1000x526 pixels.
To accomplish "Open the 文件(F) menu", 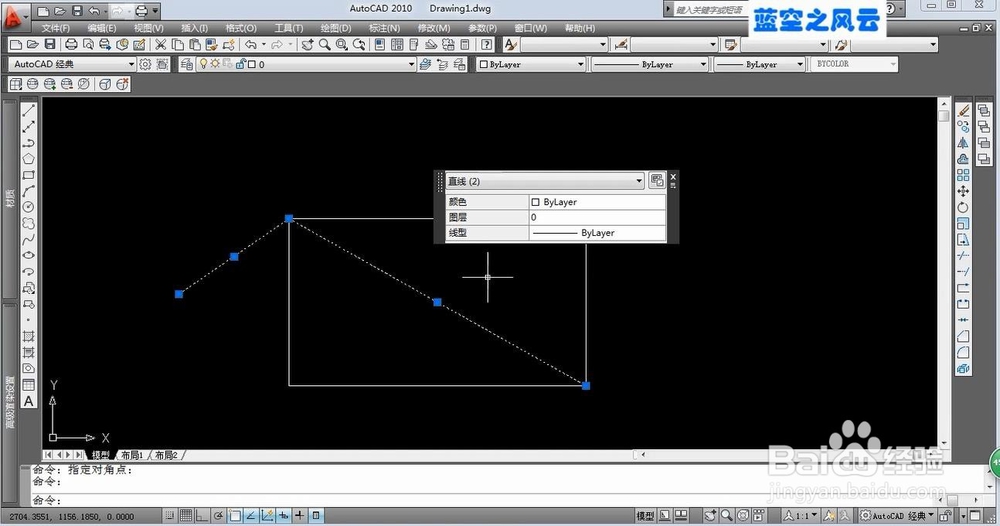I will (x=55, y=28).
